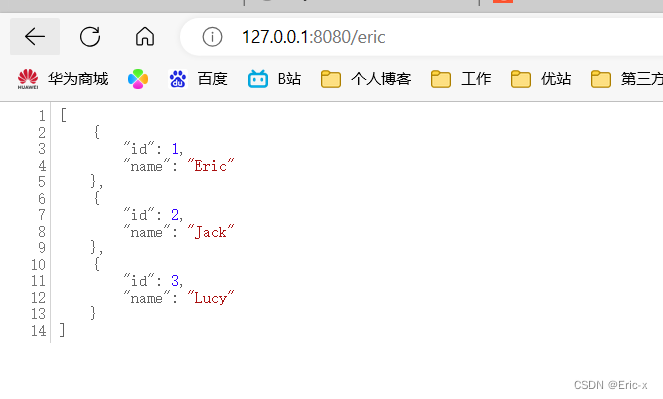Open the 优站 folder icon
Viewport: 663px width, 399px height.
[521, 79]
